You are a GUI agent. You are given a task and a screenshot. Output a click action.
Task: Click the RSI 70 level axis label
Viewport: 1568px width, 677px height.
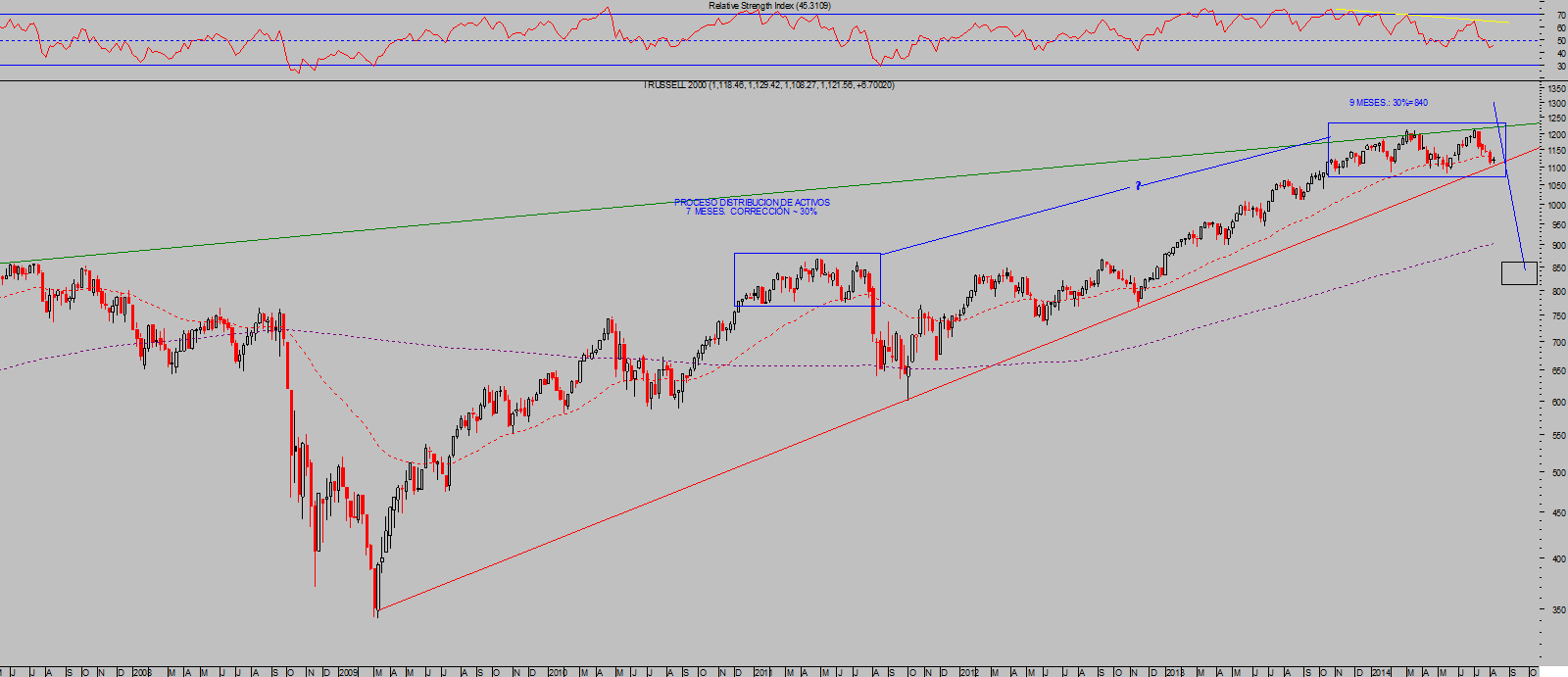click(1560, 17)
